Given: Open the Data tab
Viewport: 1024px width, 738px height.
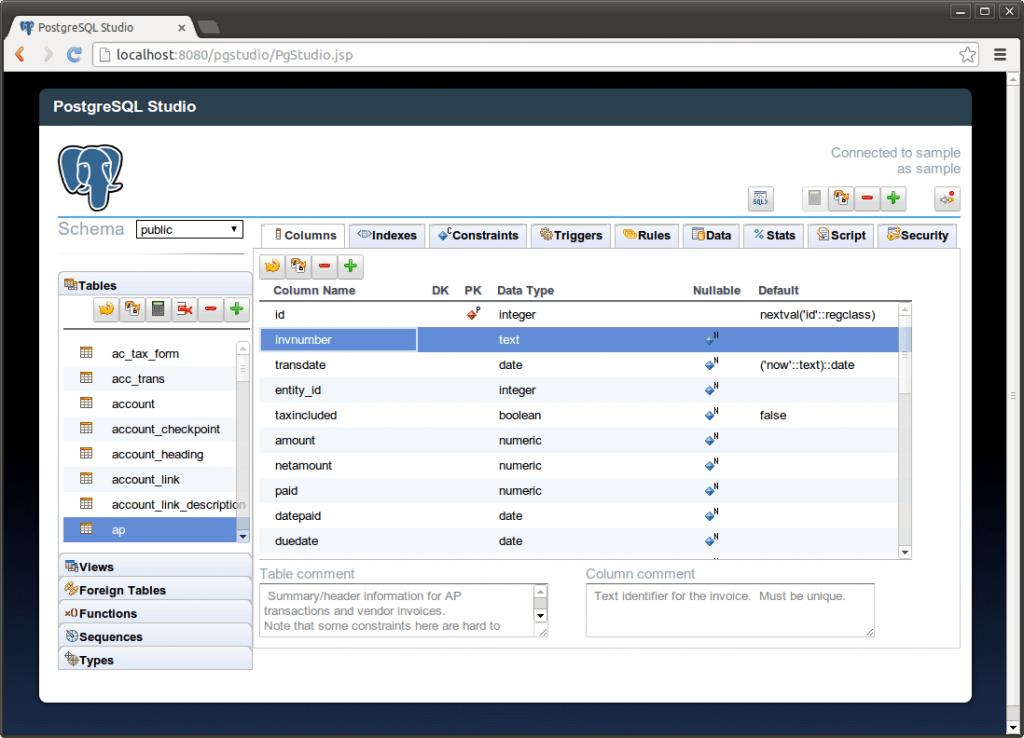Looking at the screenshot, I should coord(711,235).
